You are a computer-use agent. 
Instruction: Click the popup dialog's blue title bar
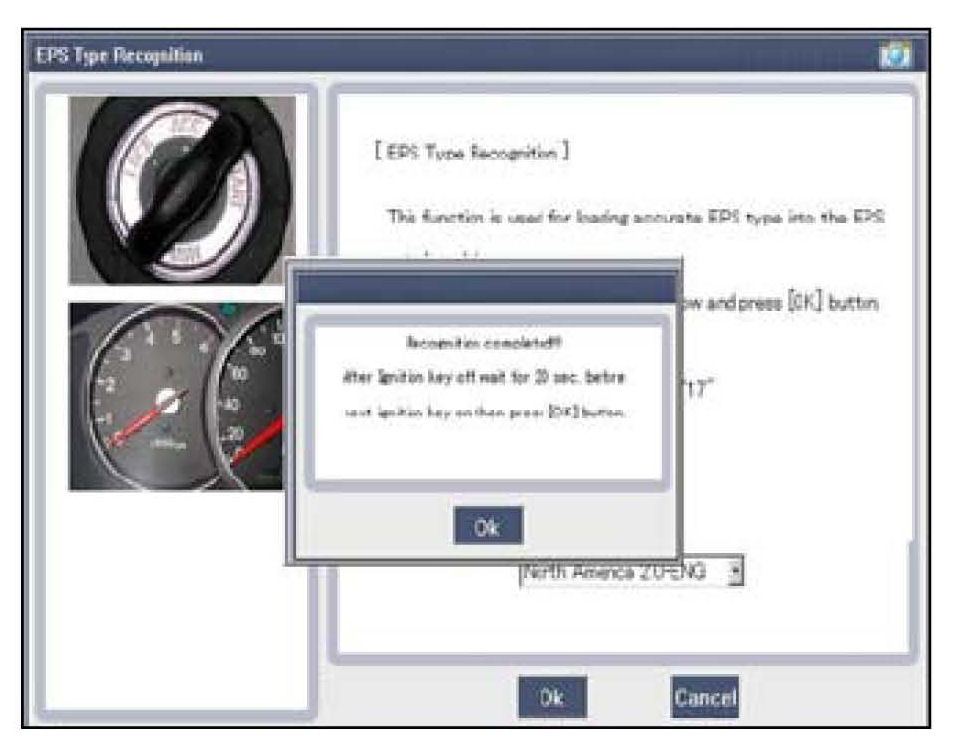point(483,287)
